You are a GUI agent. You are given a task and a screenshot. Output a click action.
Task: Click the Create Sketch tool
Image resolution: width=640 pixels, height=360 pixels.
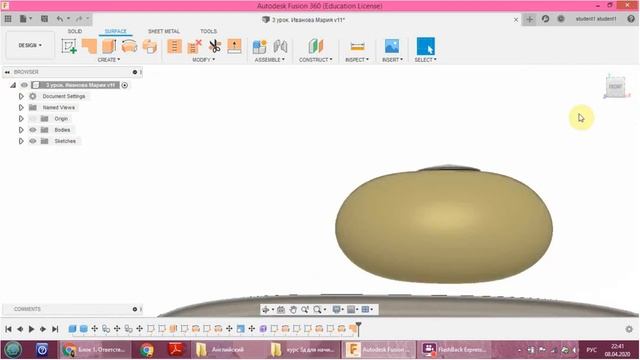(x=69, y=46)
